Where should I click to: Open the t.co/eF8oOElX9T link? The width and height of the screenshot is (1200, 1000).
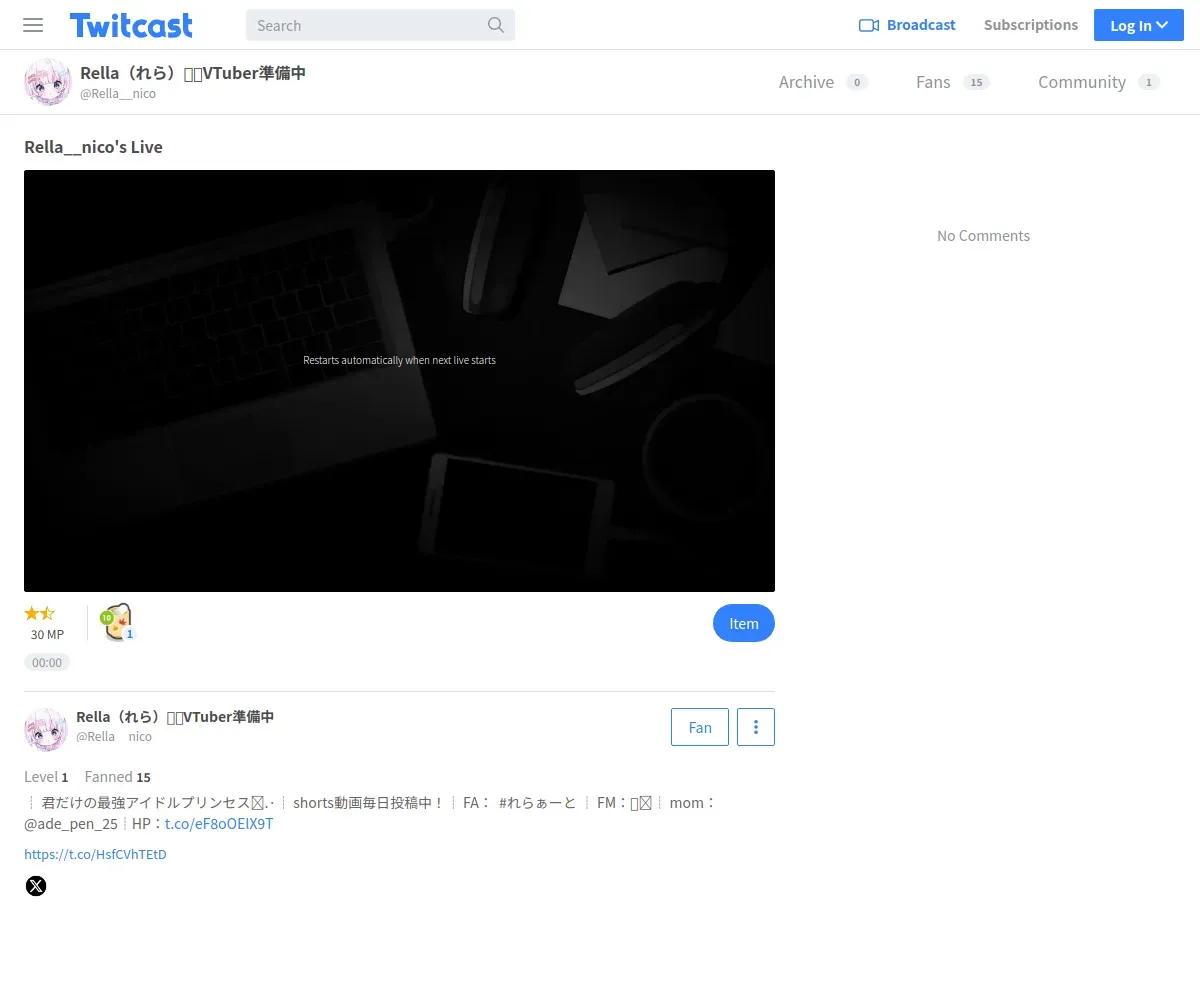click(x=219, y=824)
